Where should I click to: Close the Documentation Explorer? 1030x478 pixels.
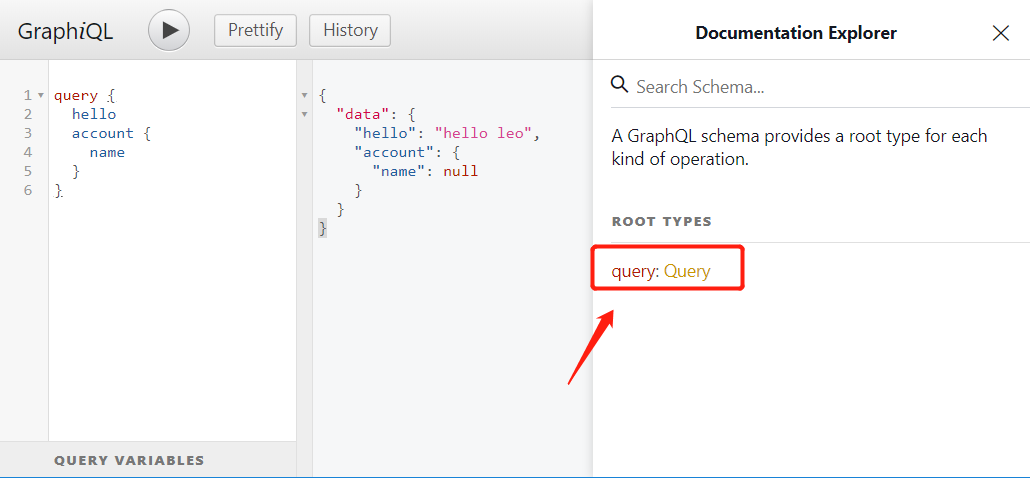click(x=1000, y=33)
